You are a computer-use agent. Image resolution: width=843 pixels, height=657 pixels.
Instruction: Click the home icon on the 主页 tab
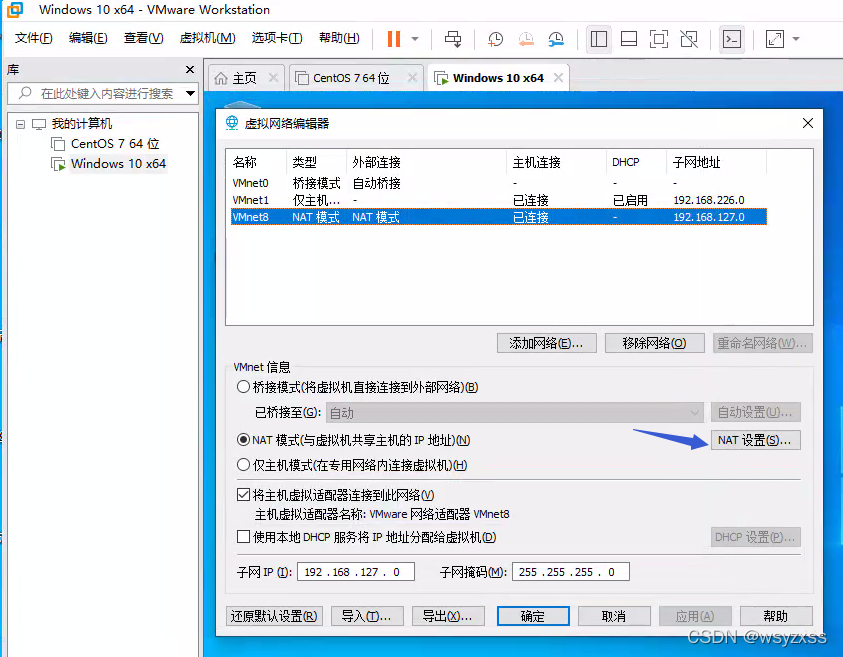(x=221, y=78)
